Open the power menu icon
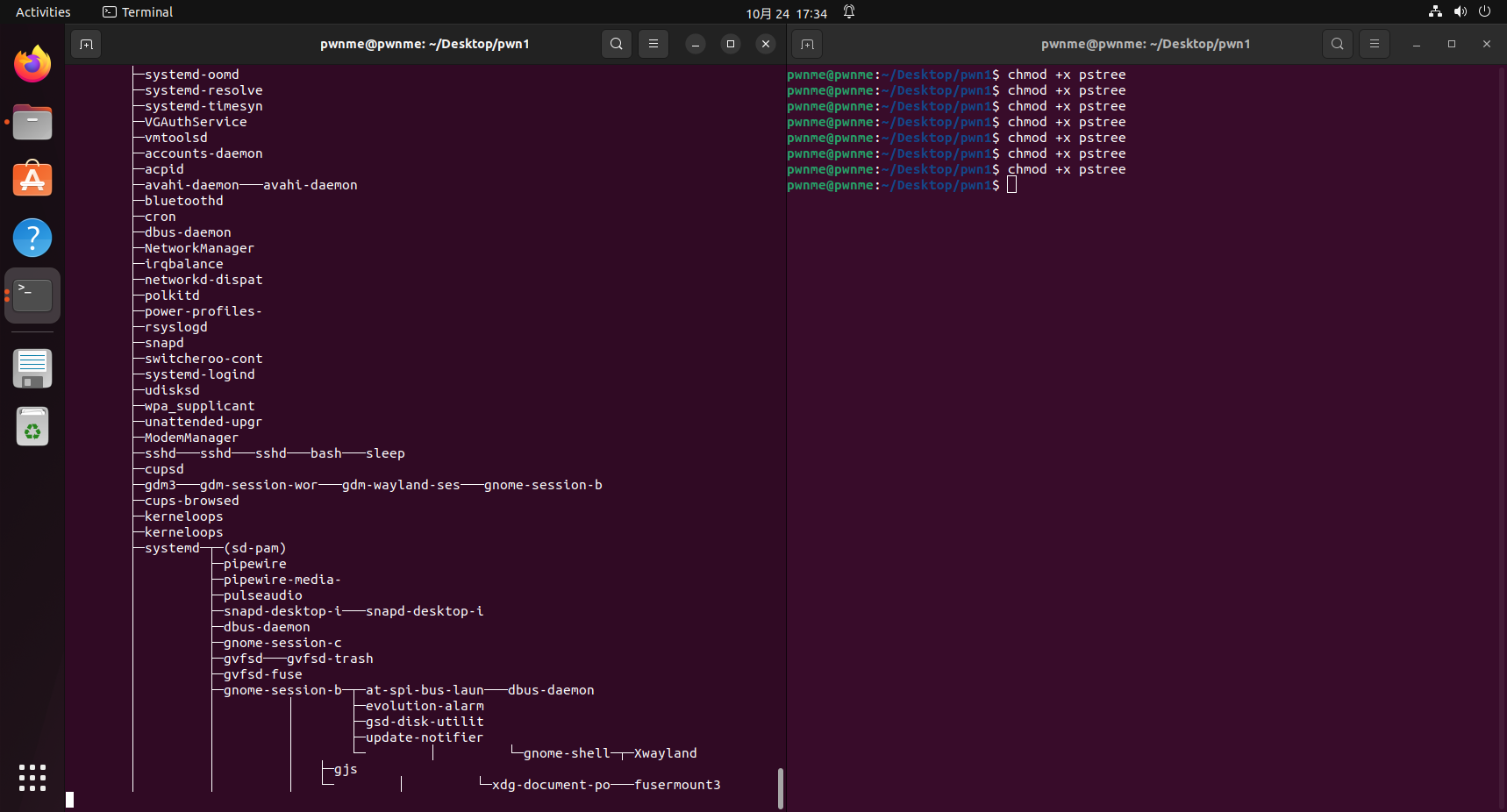The image size is (1507, 812). [x=1484, y=11]
